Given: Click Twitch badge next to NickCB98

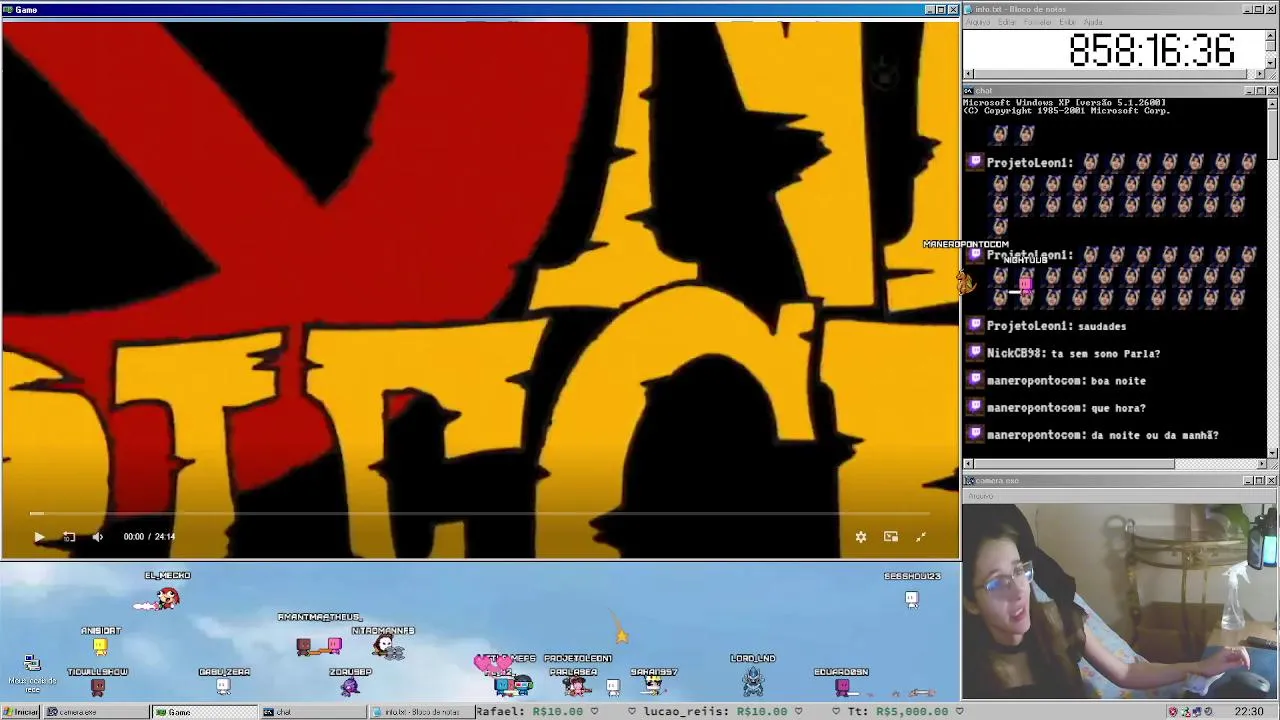Looking at the screenshot, I should pos(975,353).
